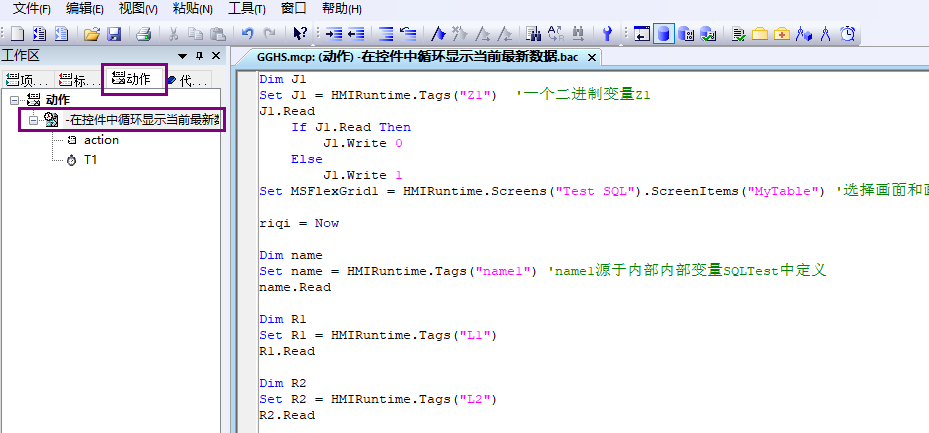The height and width of the screenshot is (433, 929).
Task: Click the line 'Dim J1'
Action: [283, 79]
